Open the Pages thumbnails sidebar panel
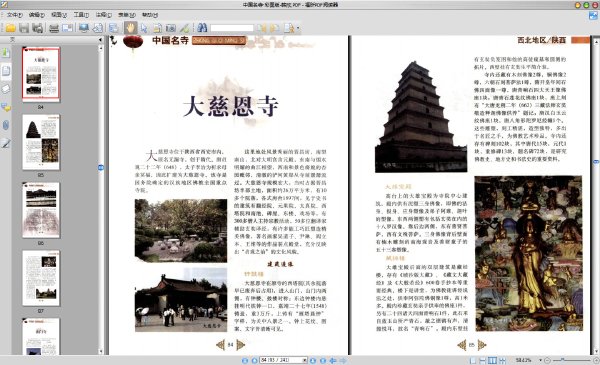This screenshot has height=365, width=600. [x=6, y=71]
